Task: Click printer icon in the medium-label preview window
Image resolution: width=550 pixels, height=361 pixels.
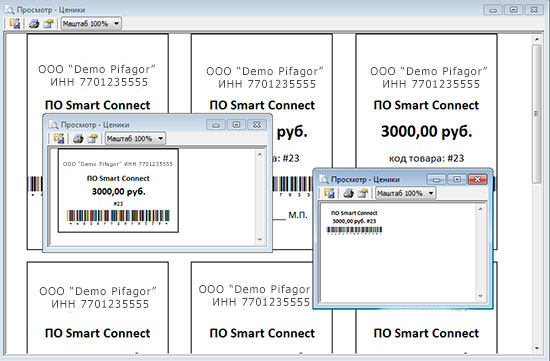Action: [x=78, y=139]
